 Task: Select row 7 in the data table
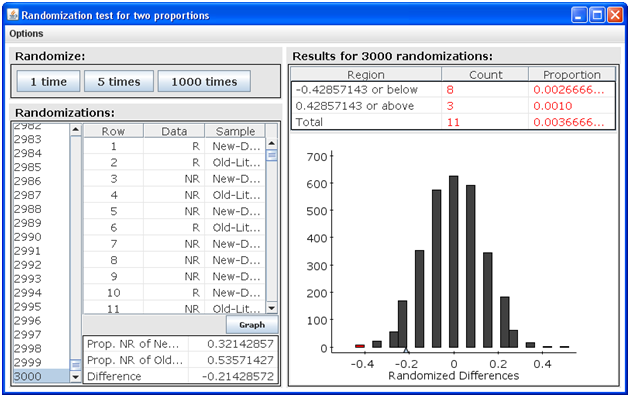(174, 244)
